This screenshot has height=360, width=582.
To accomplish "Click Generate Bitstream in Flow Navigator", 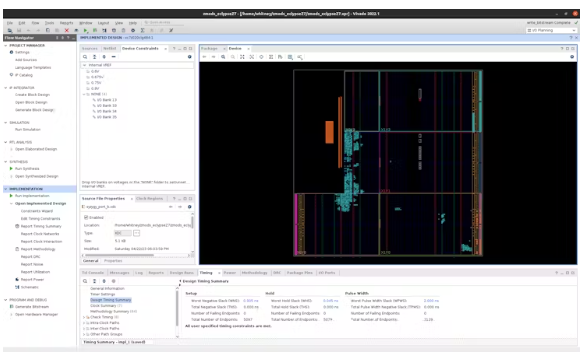I will [x=32, y=307].
